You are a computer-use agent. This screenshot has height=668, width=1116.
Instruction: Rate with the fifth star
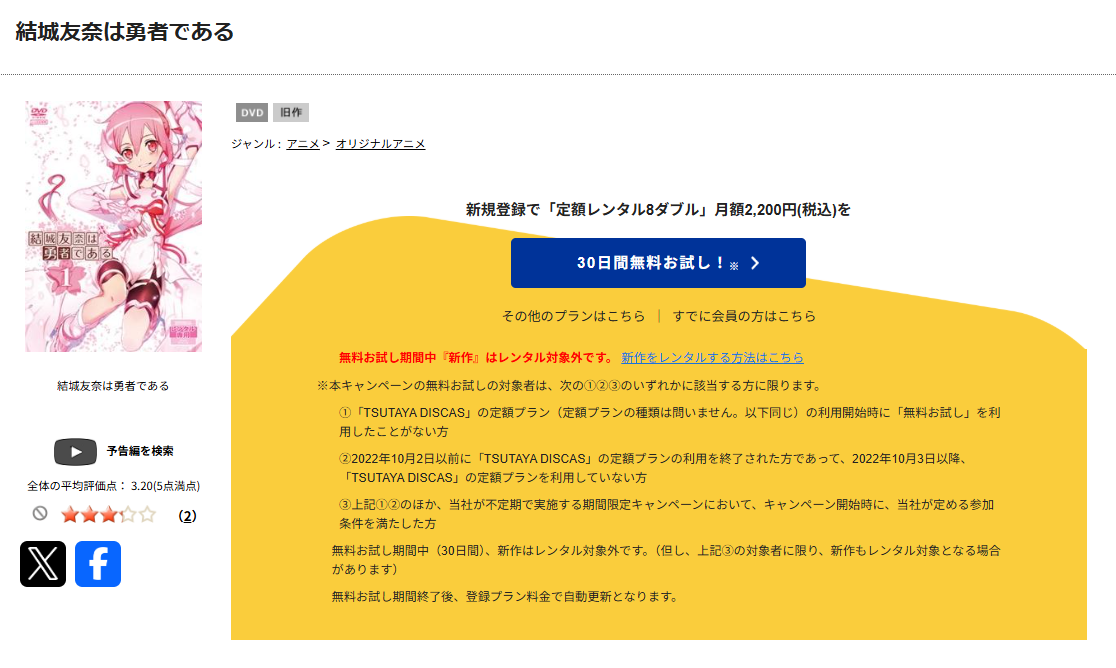[x=147, y=514]
